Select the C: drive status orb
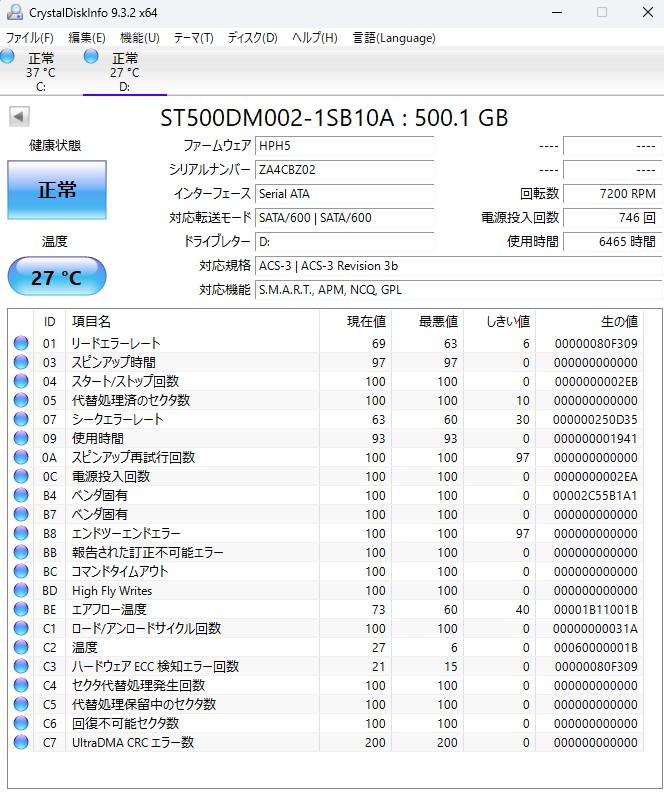The image size is (664, 792). point(8,56)
